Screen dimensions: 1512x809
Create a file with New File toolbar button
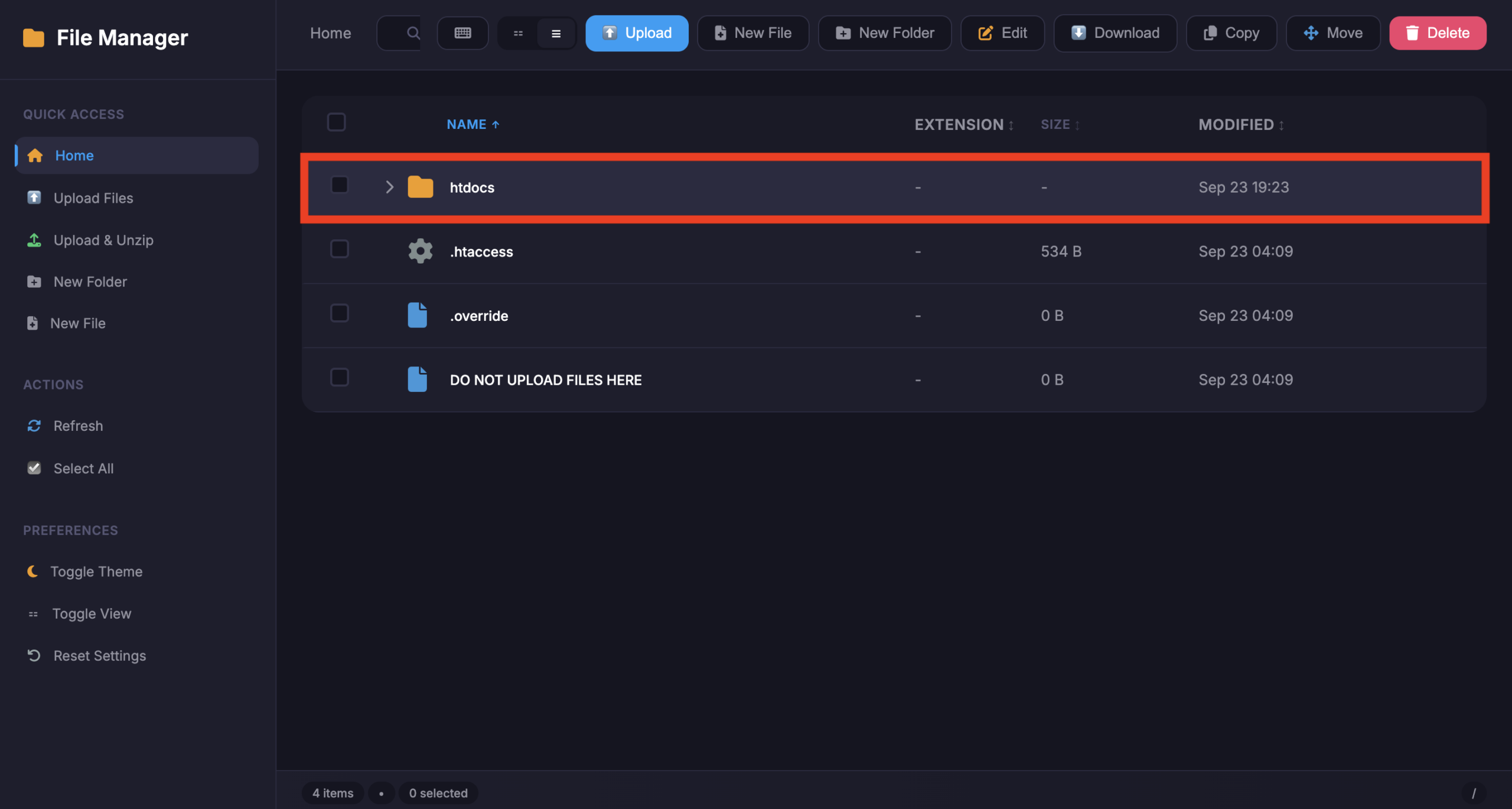753,33
